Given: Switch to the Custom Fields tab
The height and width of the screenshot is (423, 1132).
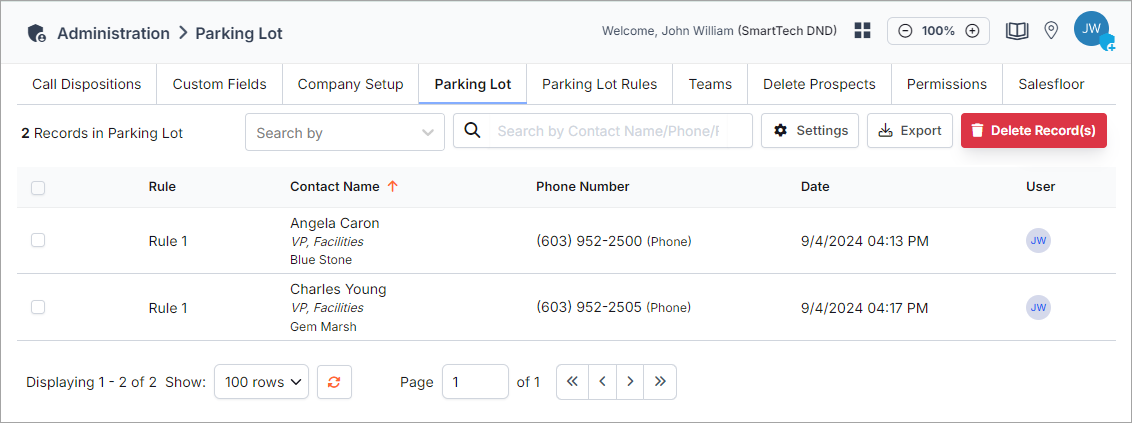Looking at the screenshot, I should [x=219, y=84].
